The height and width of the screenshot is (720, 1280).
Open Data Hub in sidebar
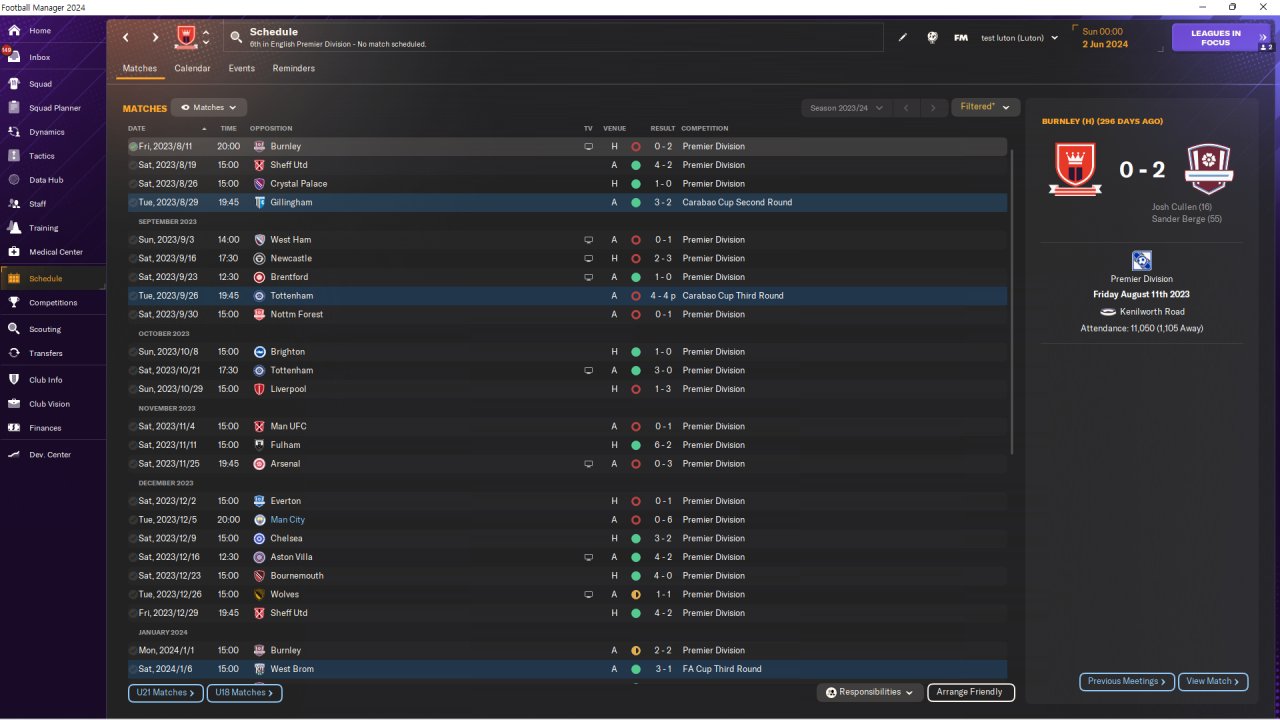click(x=46, y=180)
